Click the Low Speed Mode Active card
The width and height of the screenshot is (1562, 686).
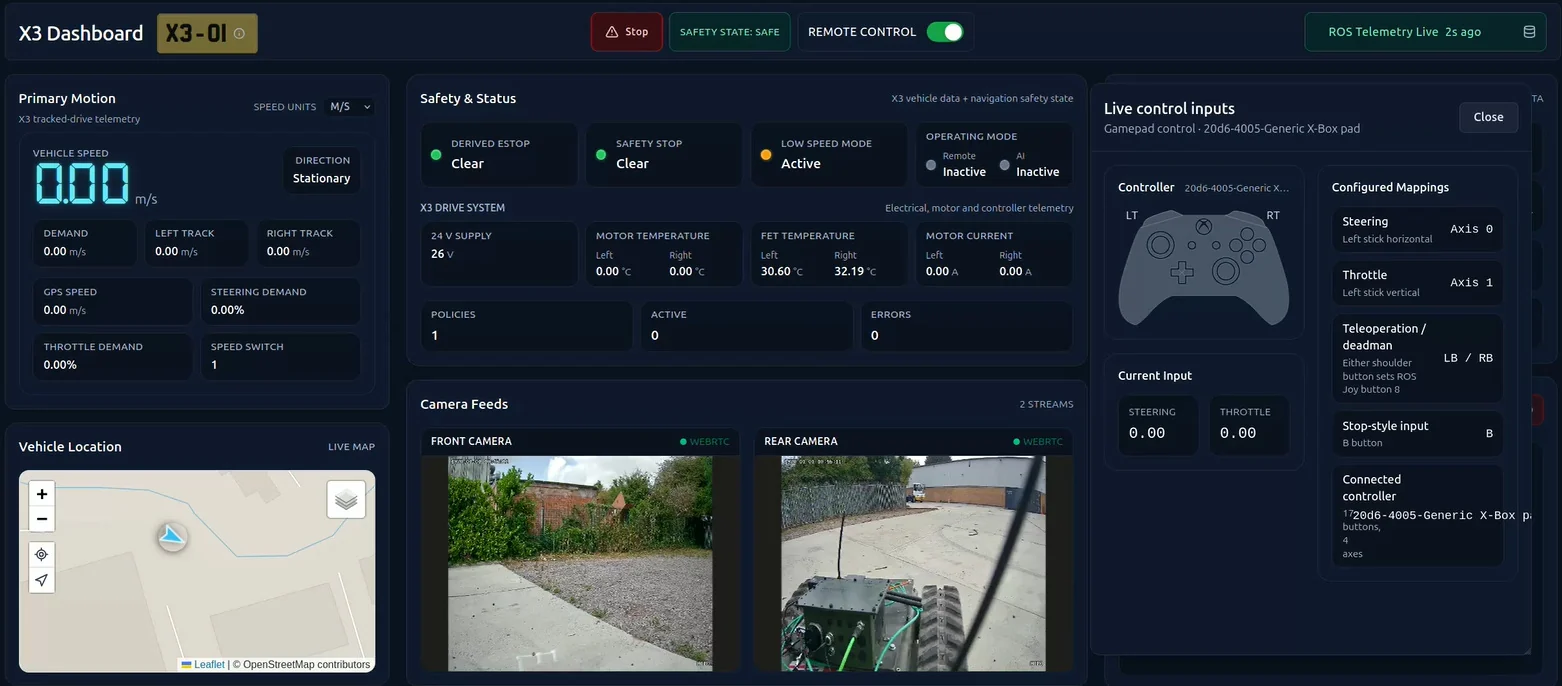tap(829, 154)
